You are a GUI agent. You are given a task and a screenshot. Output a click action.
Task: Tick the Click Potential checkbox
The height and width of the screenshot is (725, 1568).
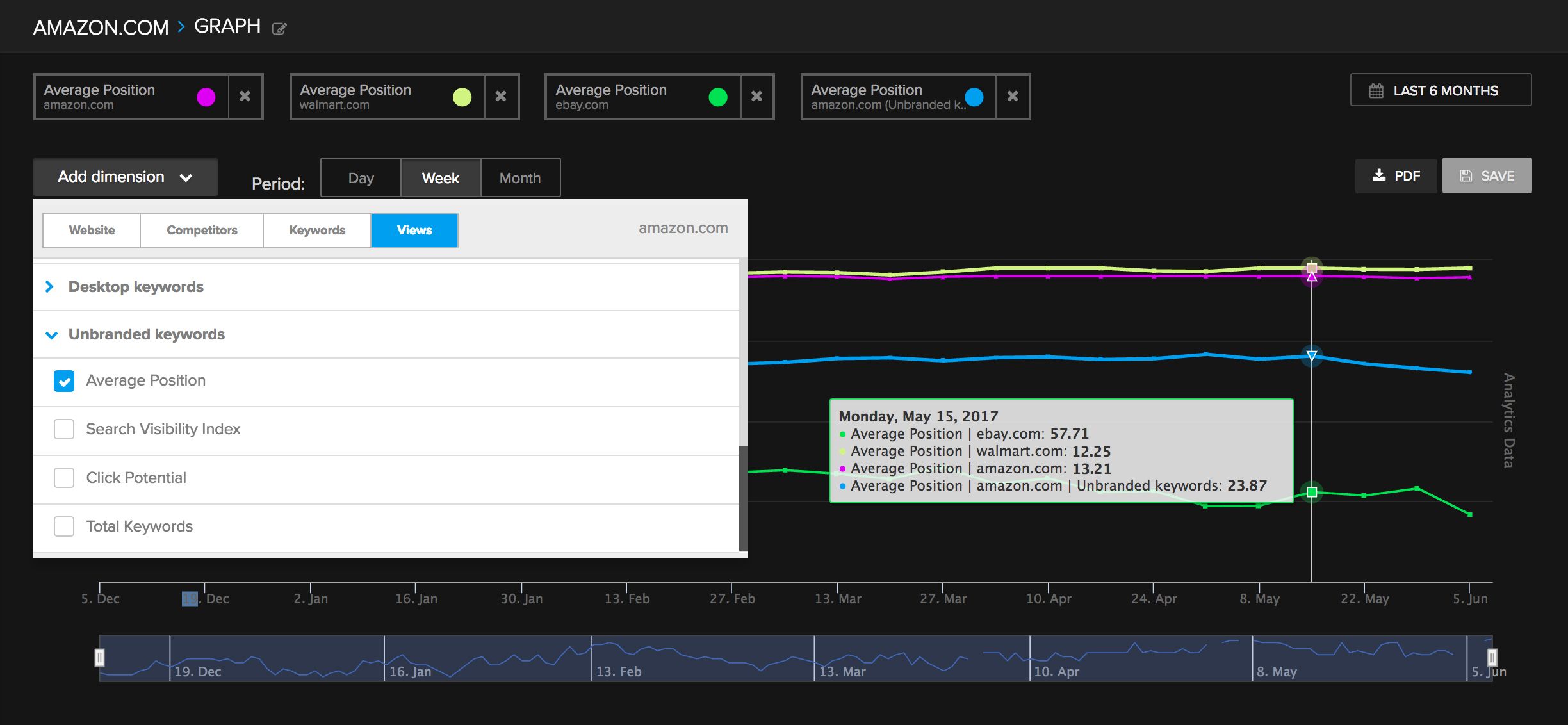[64, 478]
